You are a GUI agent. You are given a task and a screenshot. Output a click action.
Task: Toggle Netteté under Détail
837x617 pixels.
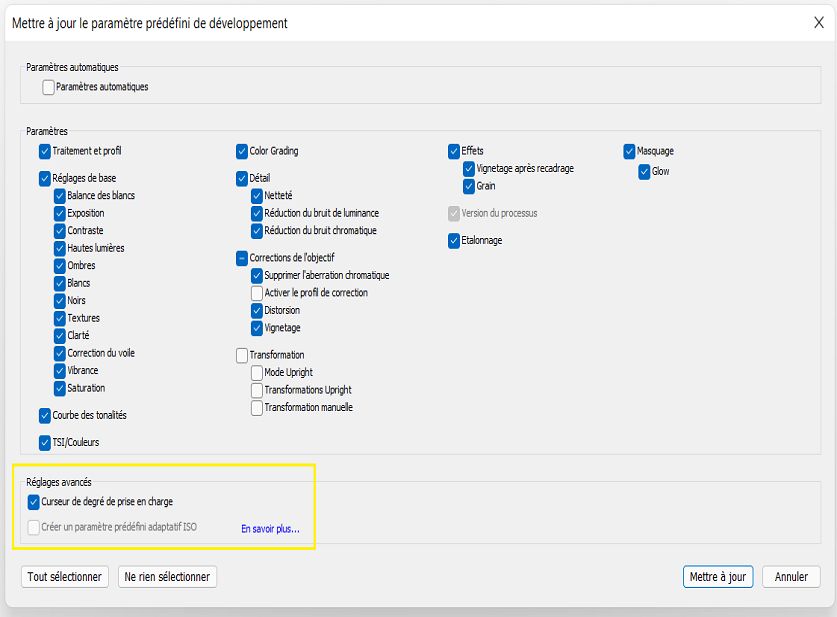[x=257, y=196]
